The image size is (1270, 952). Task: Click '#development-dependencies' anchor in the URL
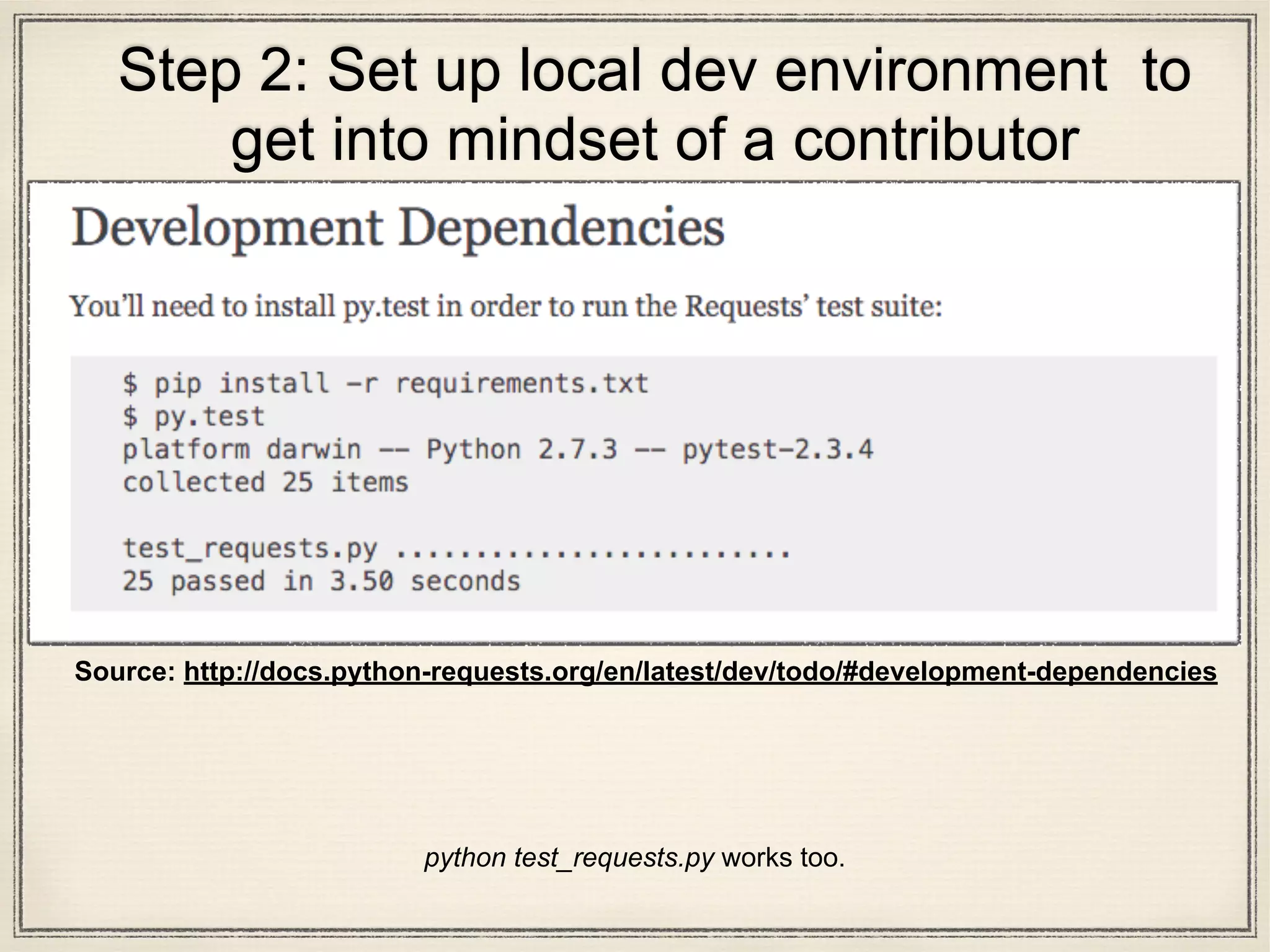coord(1029,672)
